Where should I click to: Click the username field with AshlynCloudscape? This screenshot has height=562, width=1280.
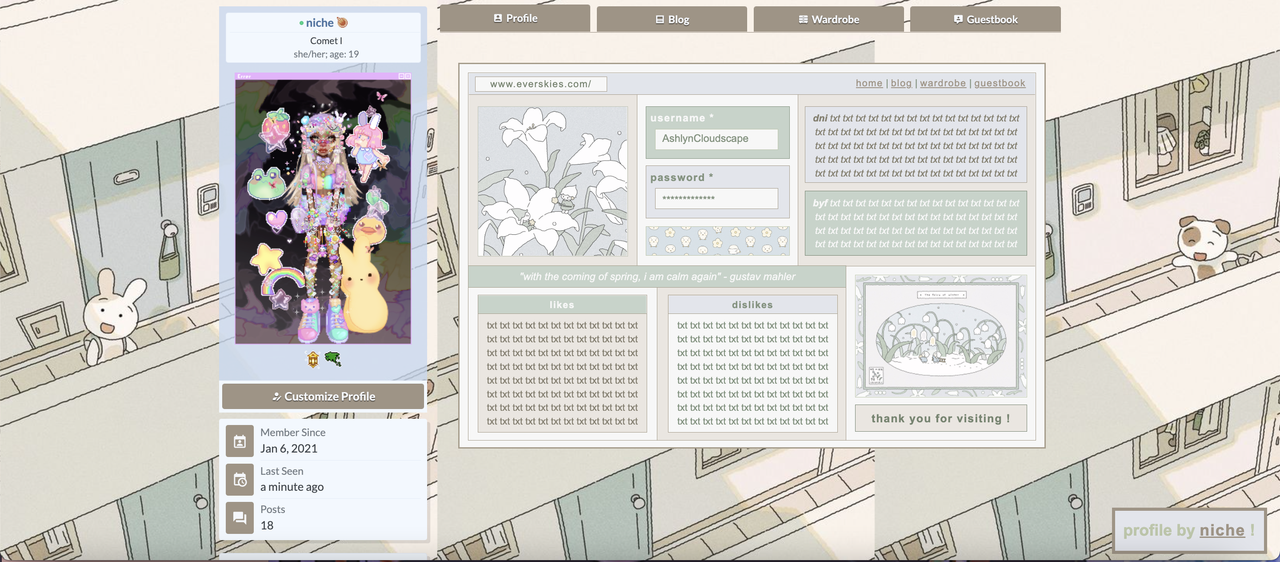(x=716, y=139)
